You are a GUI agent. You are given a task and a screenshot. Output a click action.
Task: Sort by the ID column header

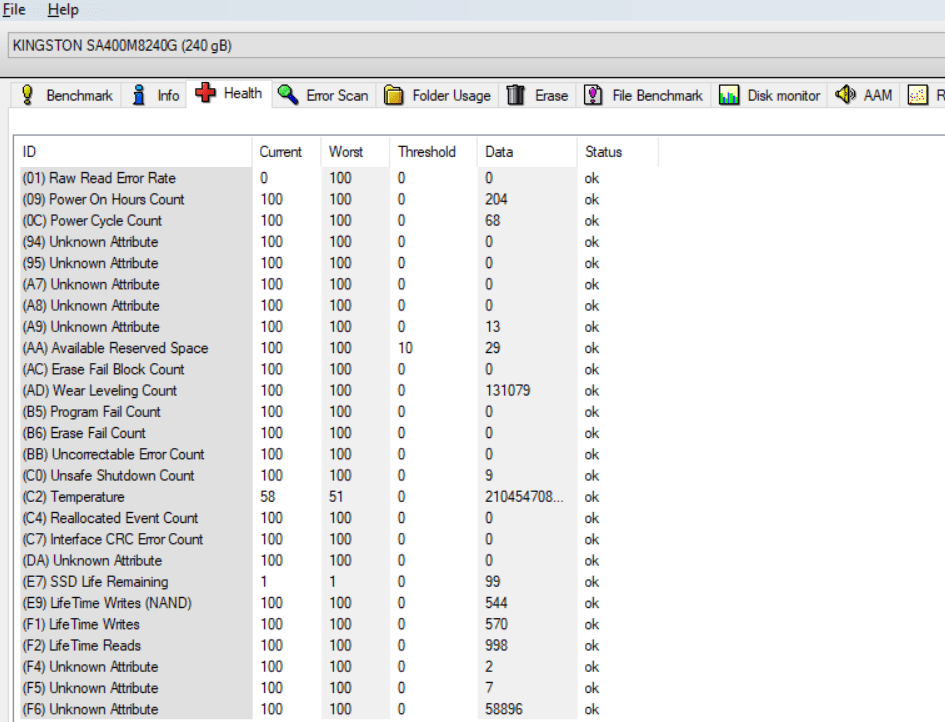133,152
